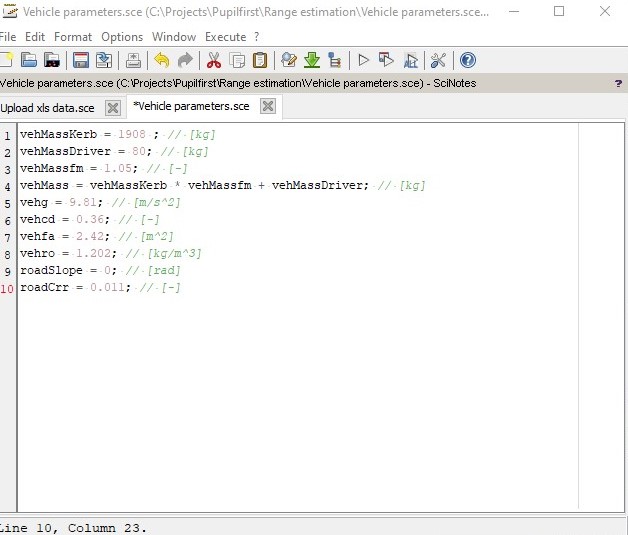
Task: Click Save and Execute icon
Action: point(386,60)
